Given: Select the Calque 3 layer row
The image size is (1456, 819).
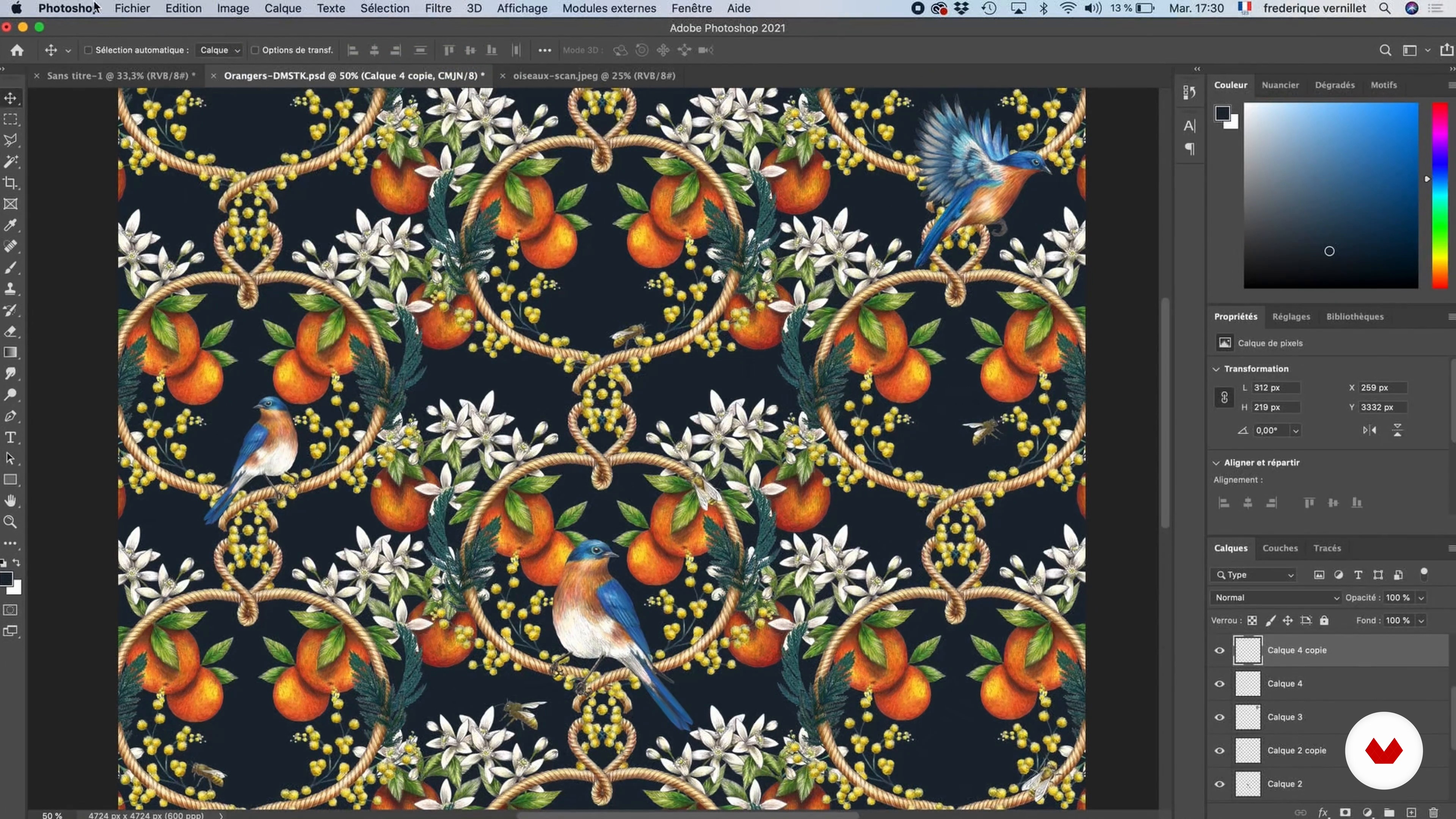Looking at the screenshot, I should coord(1328,717).
